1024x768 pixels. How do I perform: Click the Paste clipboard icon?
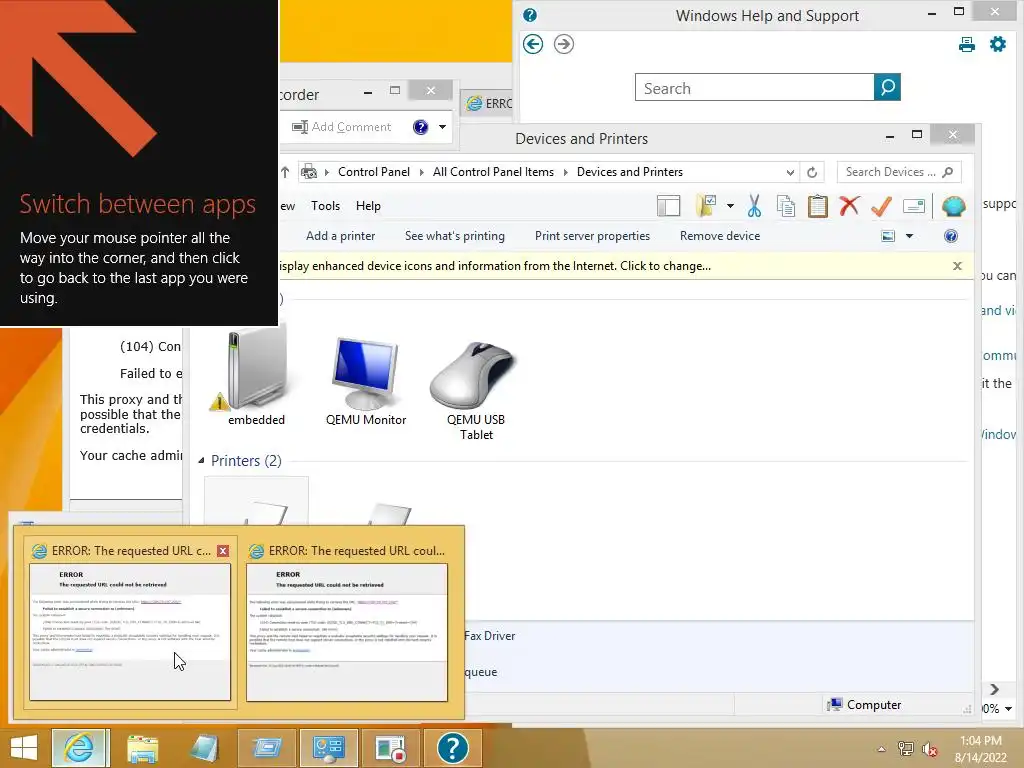(817, 206)
